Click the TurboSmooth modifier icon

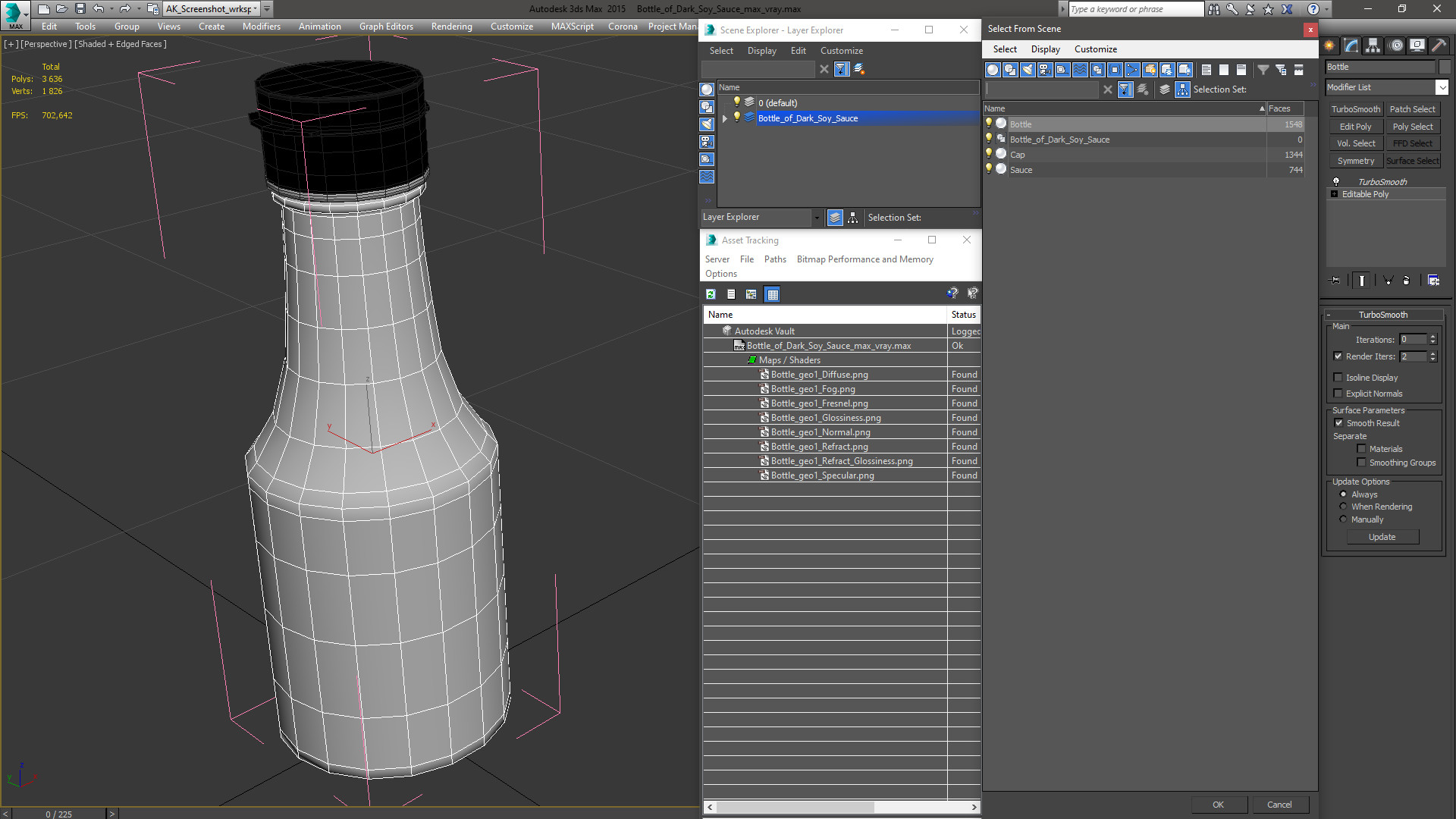click(x=1338, y=181)
